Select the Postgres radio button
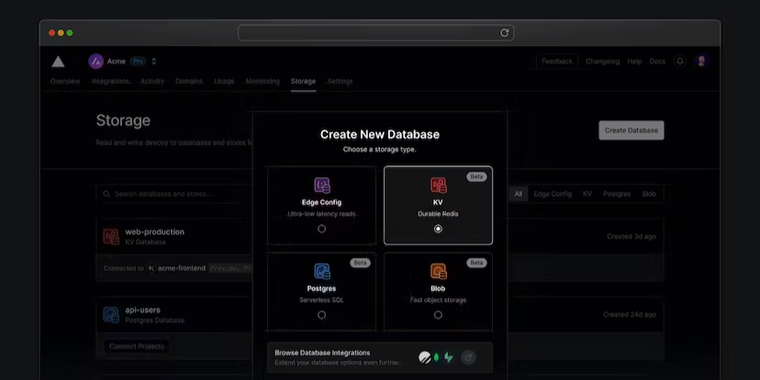Image resolution: width=760 pixels, height=380 pixels. [x=322, y=315]
